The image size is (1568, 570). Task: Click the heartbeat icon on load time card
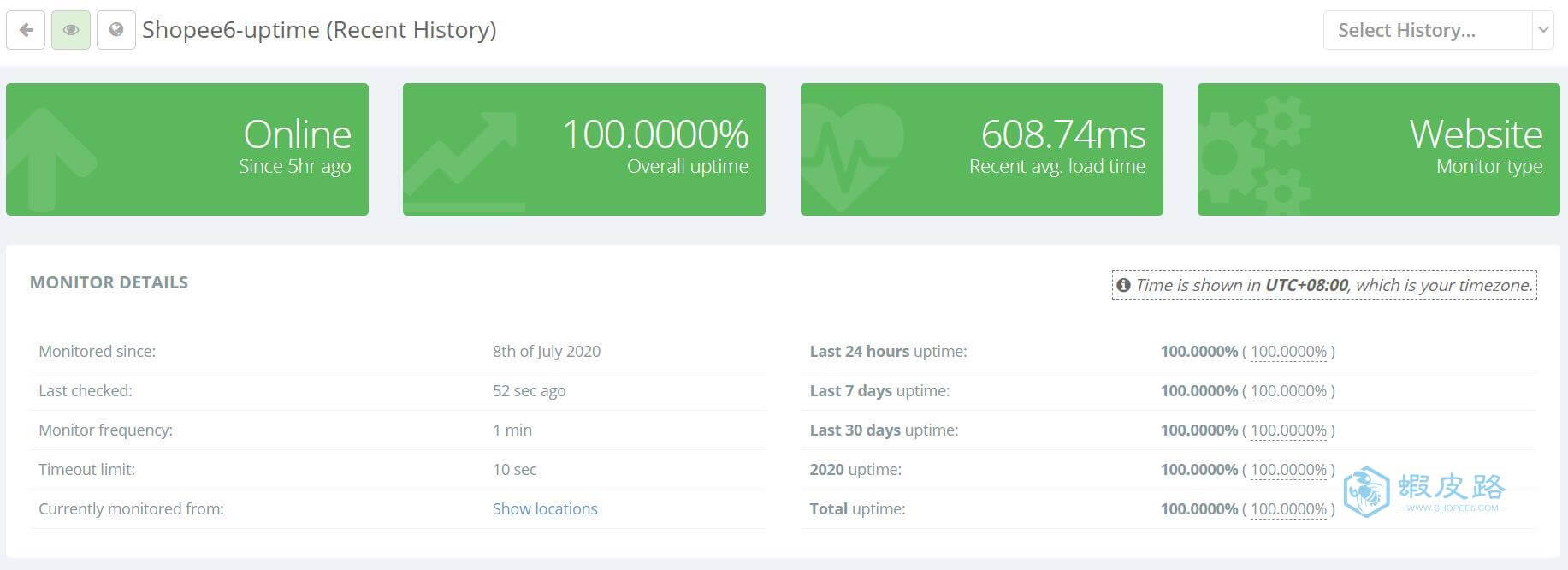pyautogui.click(x=852, y=158)
